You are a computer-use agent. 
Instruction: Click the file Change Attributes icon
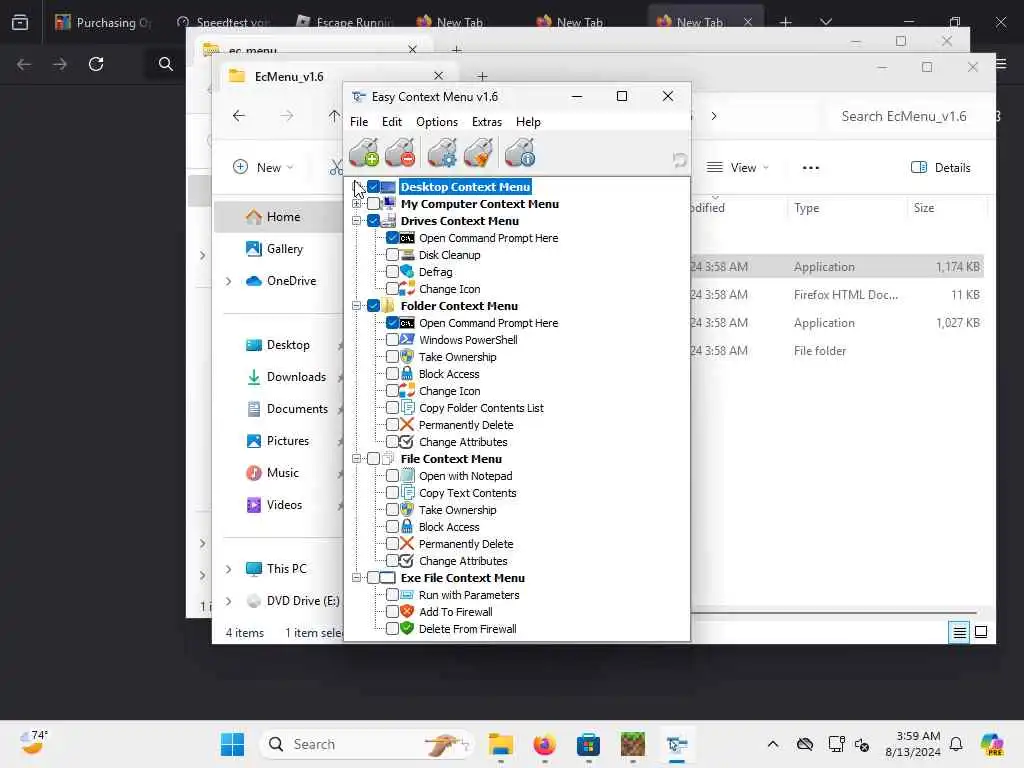point(407,561)
